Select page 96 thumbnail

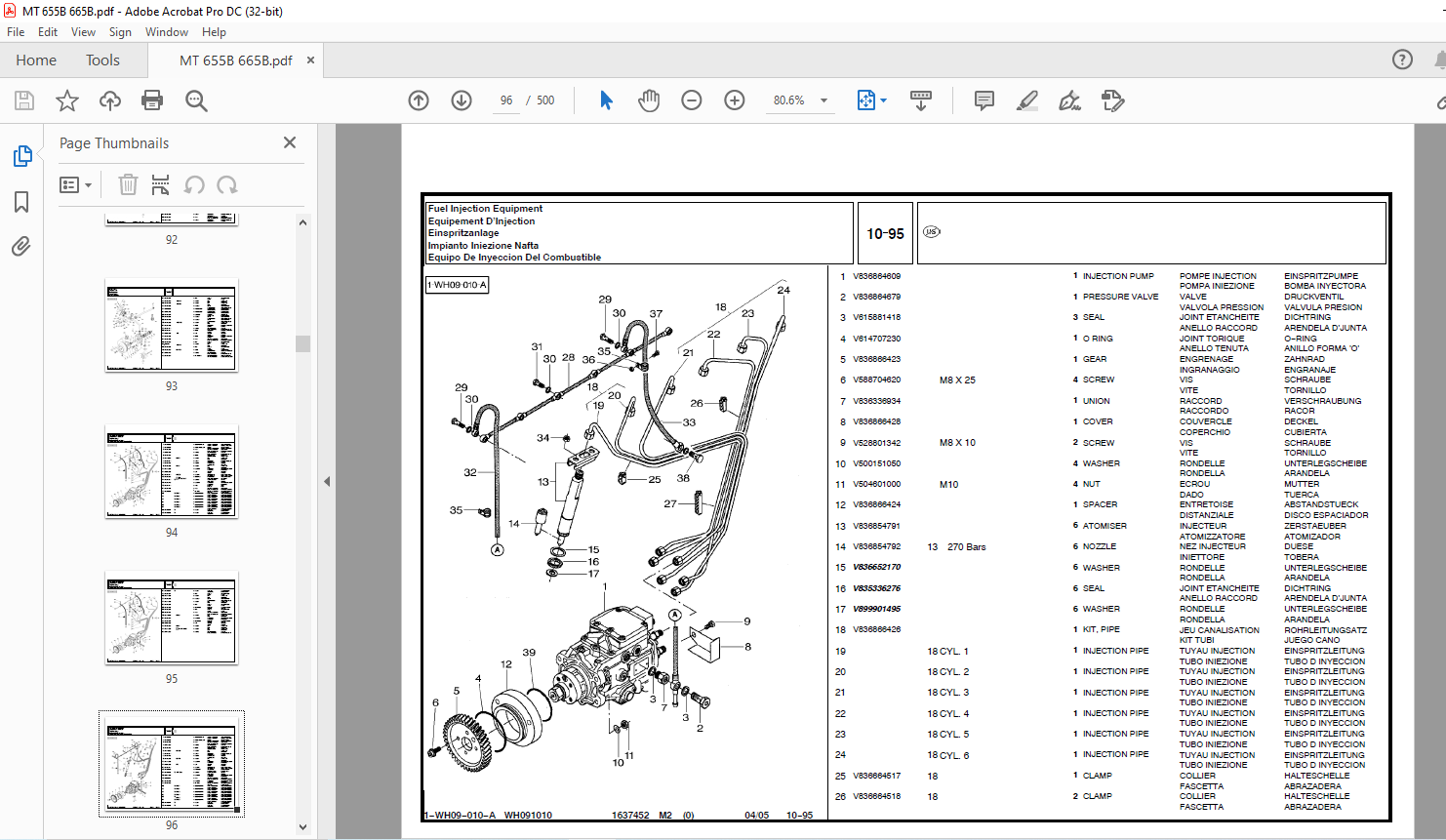pyautogui.click(x=172, y=765)
